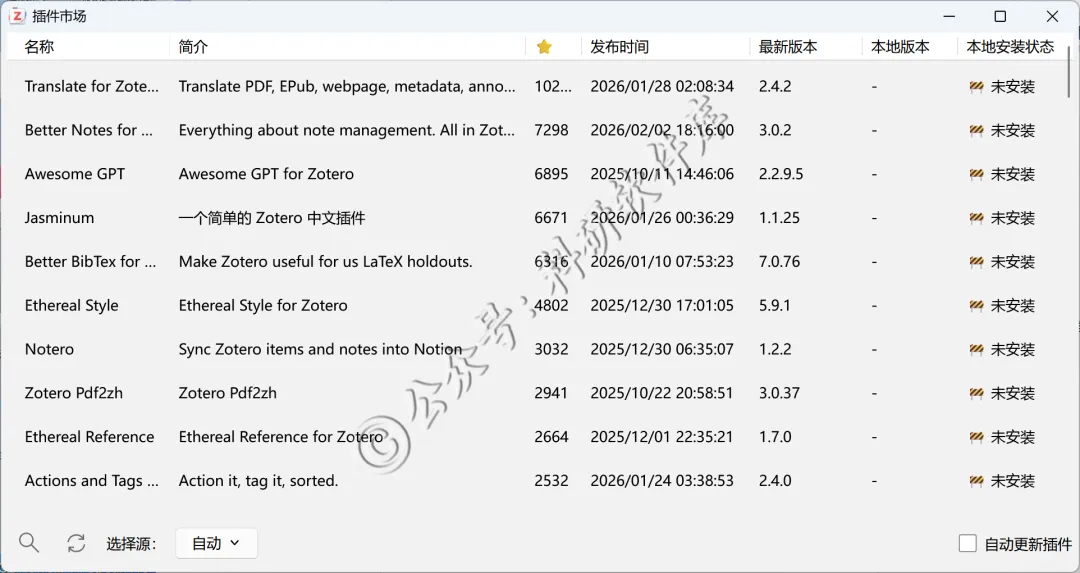Sort by 简介 column header

pyautogui.click(x=193, y=47)
